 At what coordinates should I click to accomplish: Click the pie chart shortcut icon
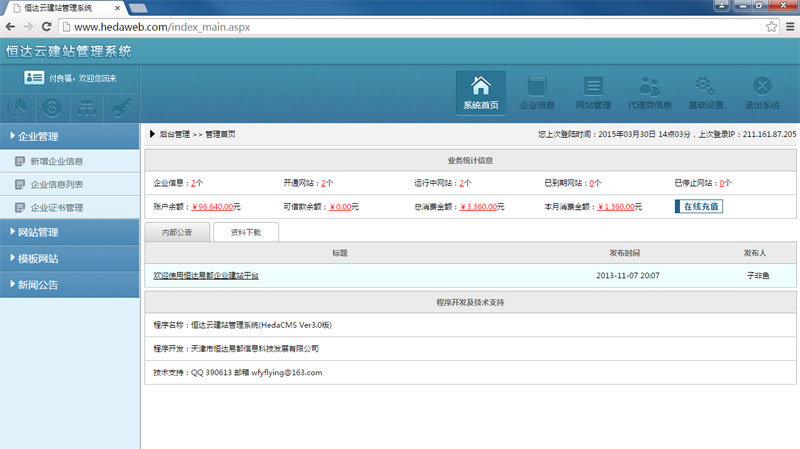point(17,108)
